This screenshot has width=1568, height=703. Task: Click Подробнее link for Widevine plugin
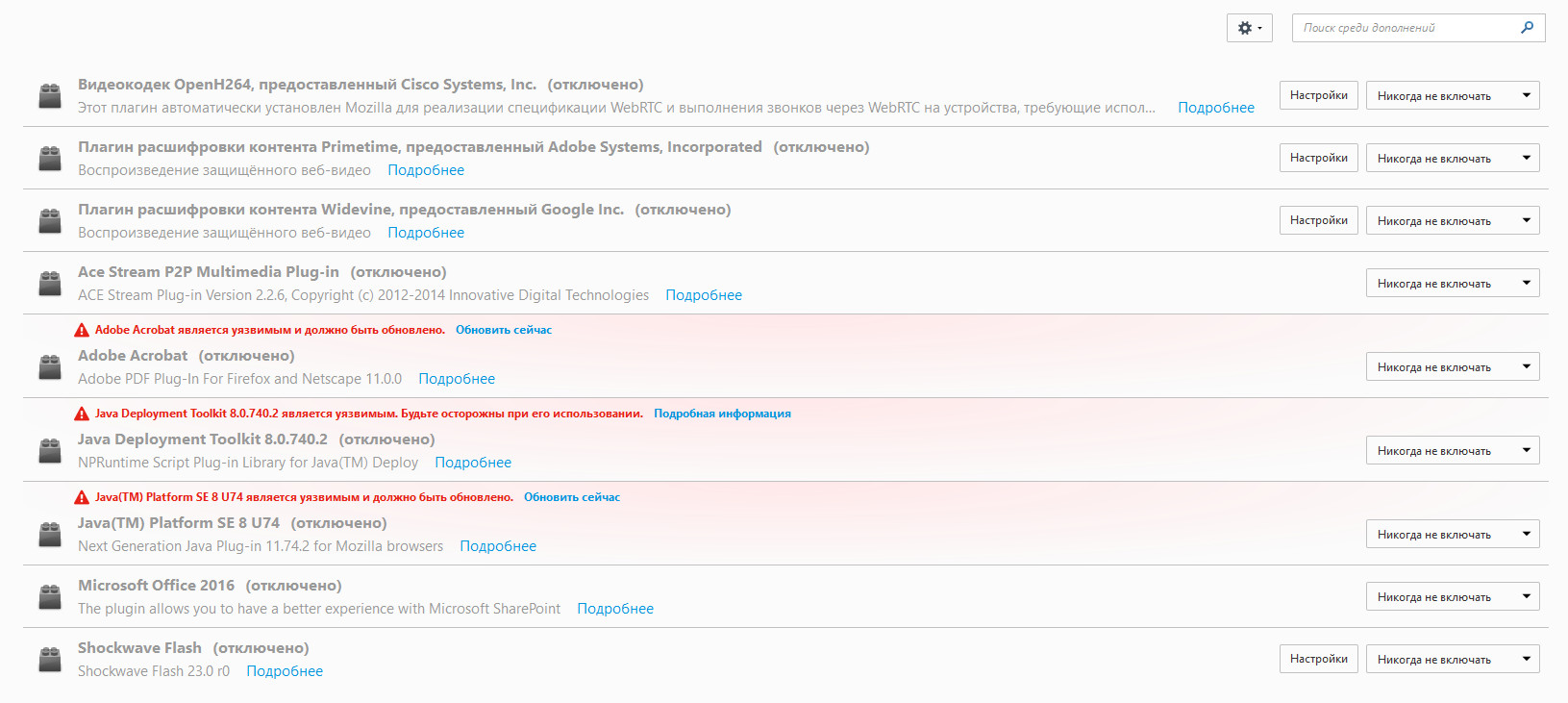426,233
